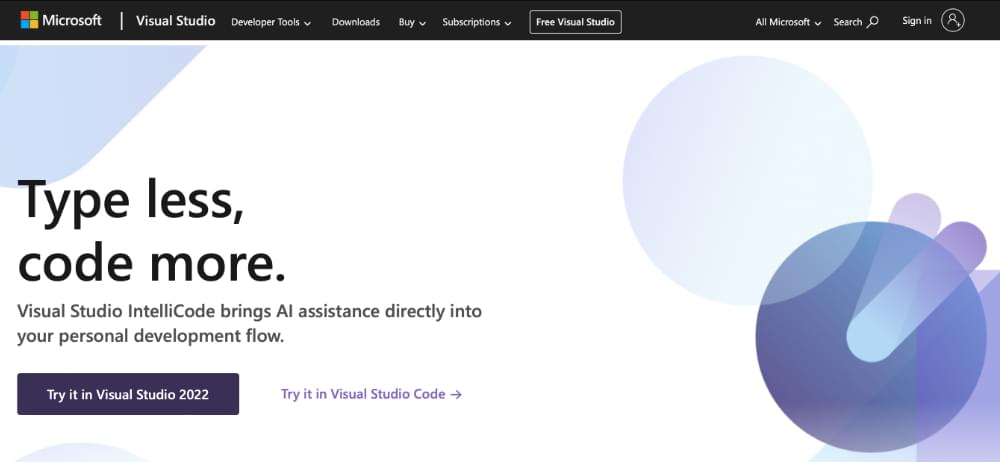
Task: Click the Search magnifier icon
Action: (x=873, y=22)
